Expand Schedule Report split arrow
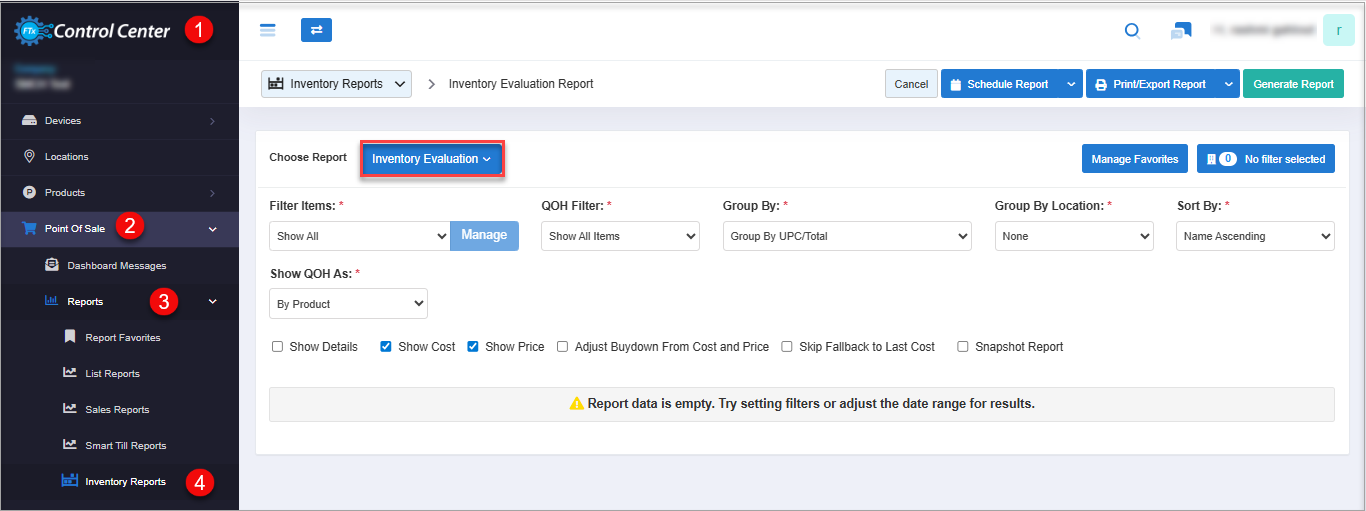This screenshot has height=511, width=1366. click(1071, 84)
